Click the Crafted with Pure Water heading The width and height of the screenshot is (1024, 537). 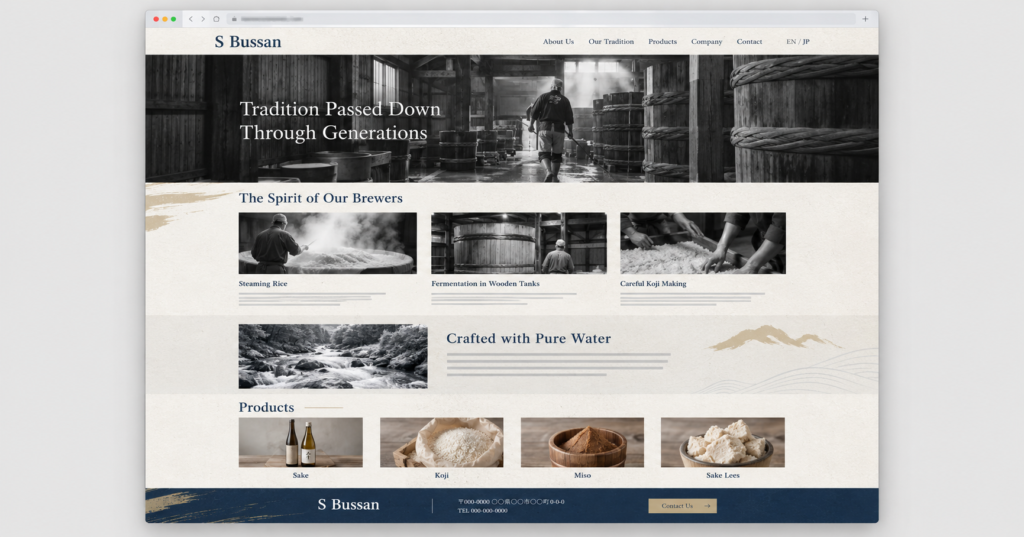point(528,338)
